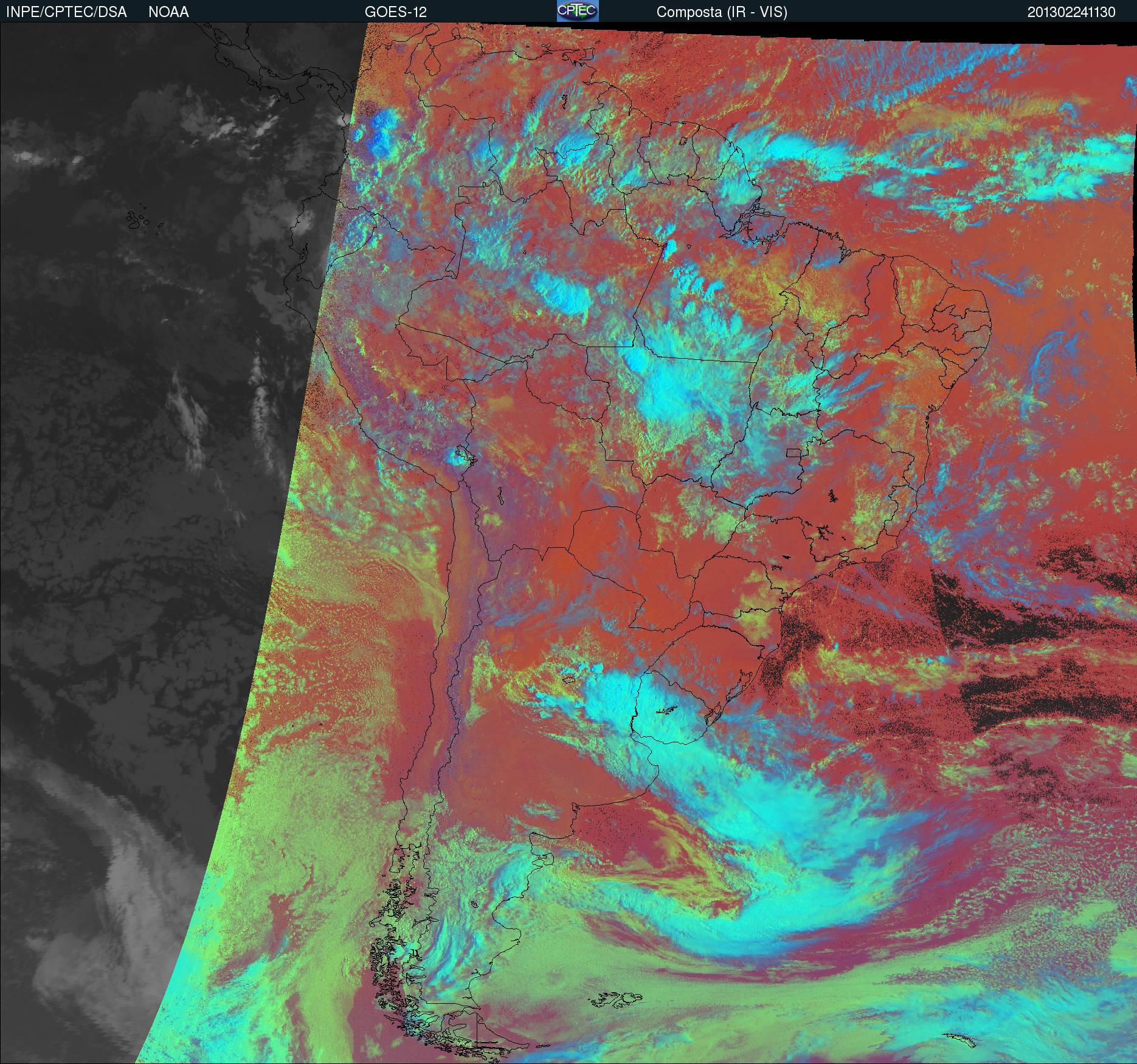Click the Composta (IR - VIS) title
Viewport: 1137px width, 1064px height.
[722, 12]
